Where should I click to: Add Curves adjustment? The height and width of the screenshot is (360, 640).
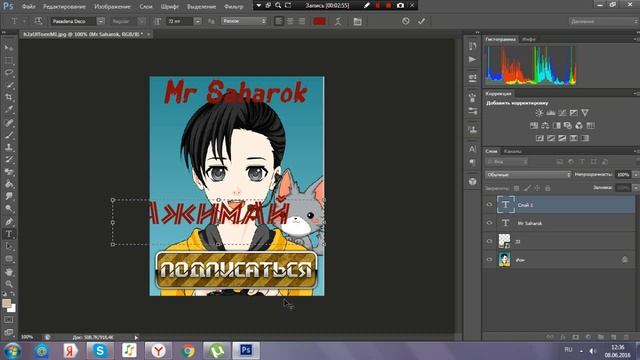pyautogui.click(x=562, y=113)
